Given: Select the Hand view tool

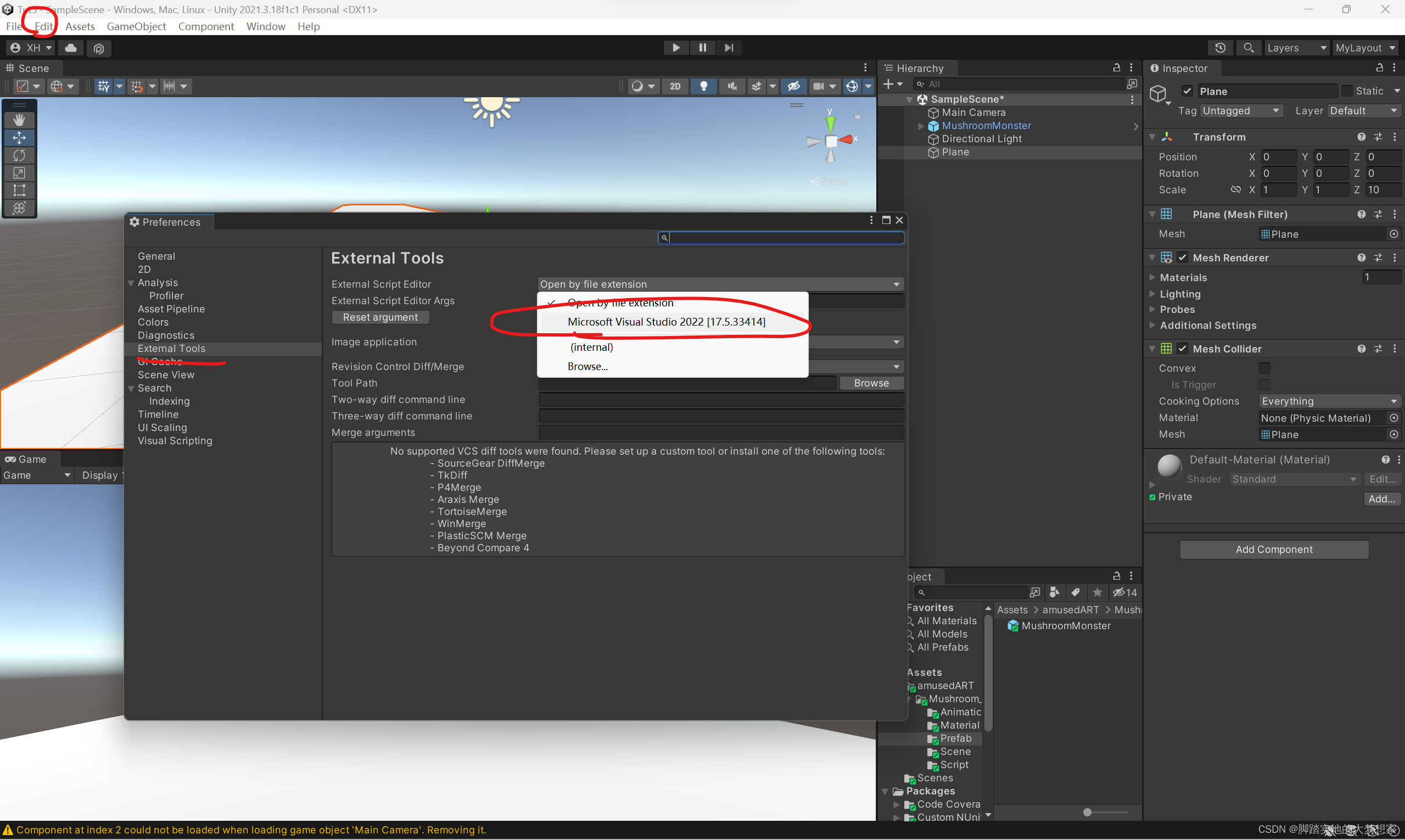Looking at the screenshot, I should point(19,120).
